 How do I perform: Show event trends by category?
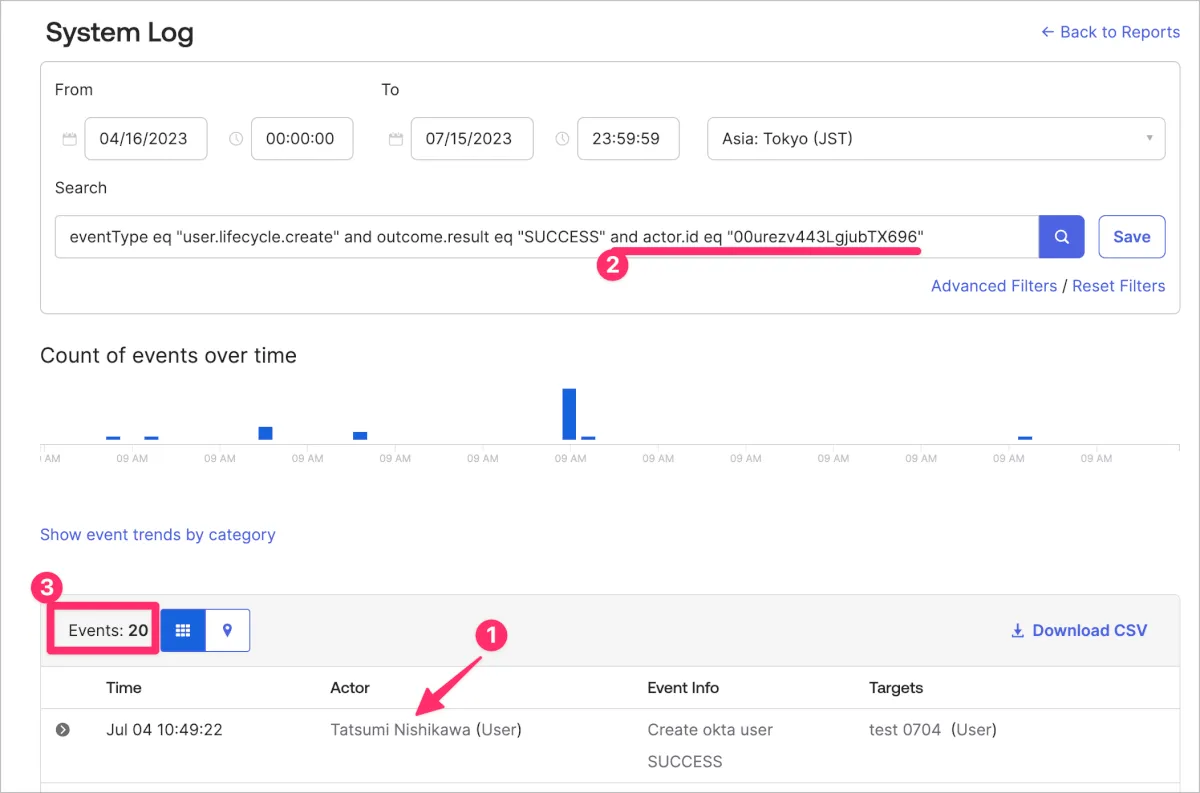click(x=157, y=535)
